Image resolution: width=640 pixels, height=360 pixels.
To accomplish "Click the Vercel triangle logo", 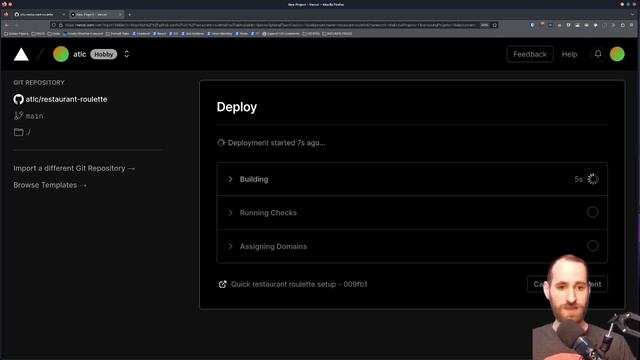I will coord(21,54).
